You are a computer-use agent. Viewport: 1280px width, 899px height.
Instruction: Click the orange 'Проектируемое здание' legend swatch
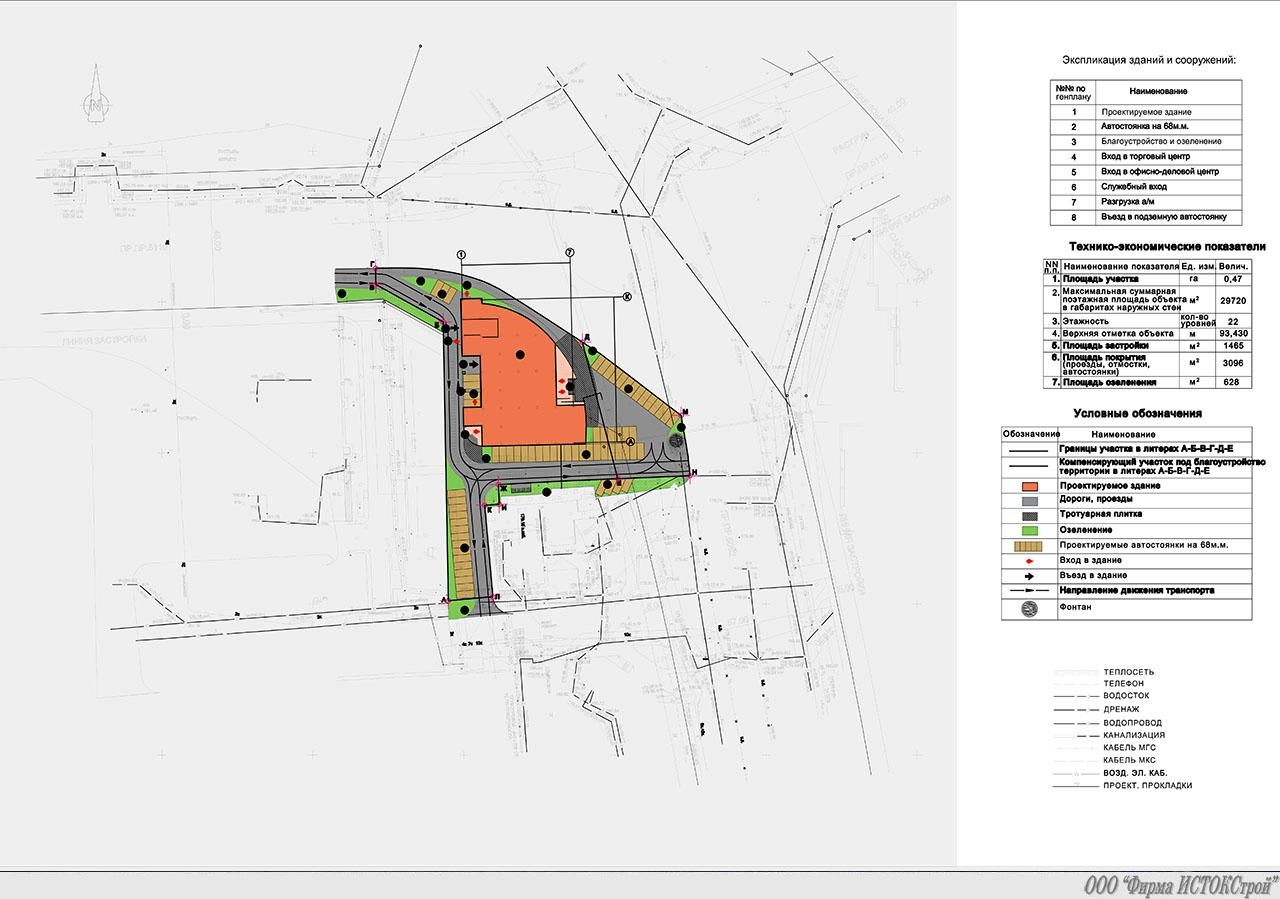1028,485
